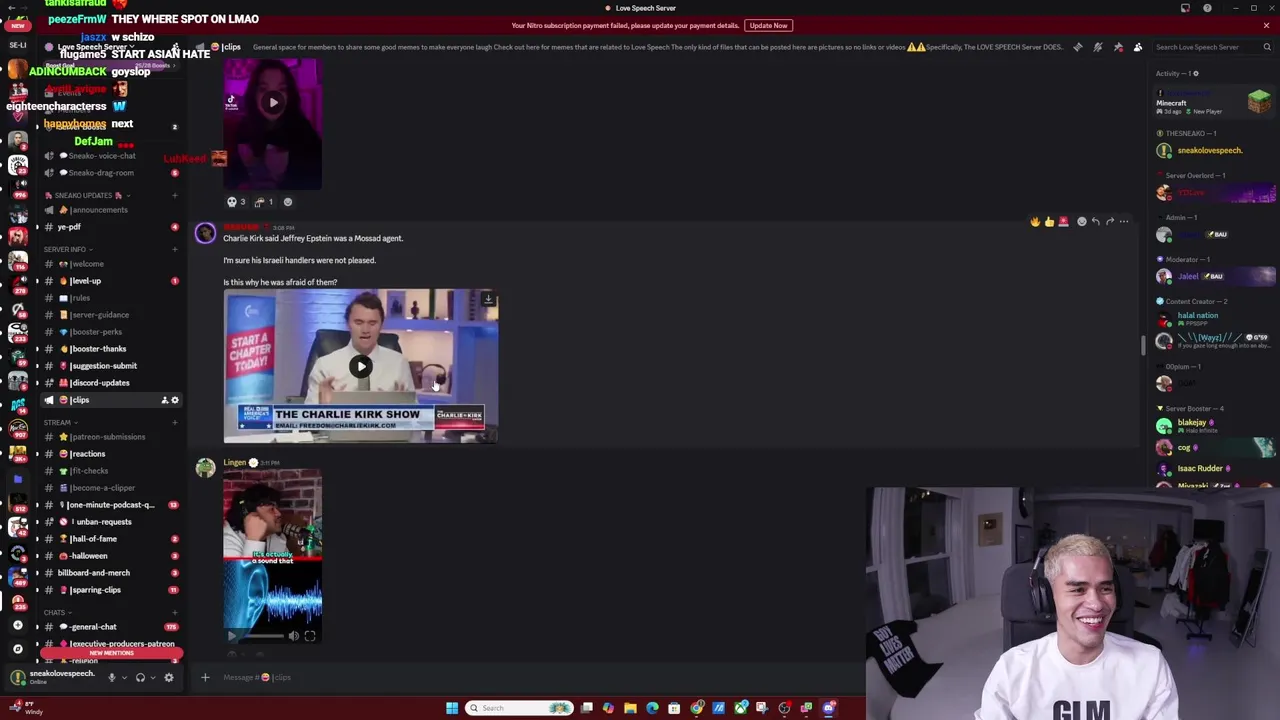Add reaction button beside skull reactions
The width and height of the screenshot is (1280, 720).
288,202
